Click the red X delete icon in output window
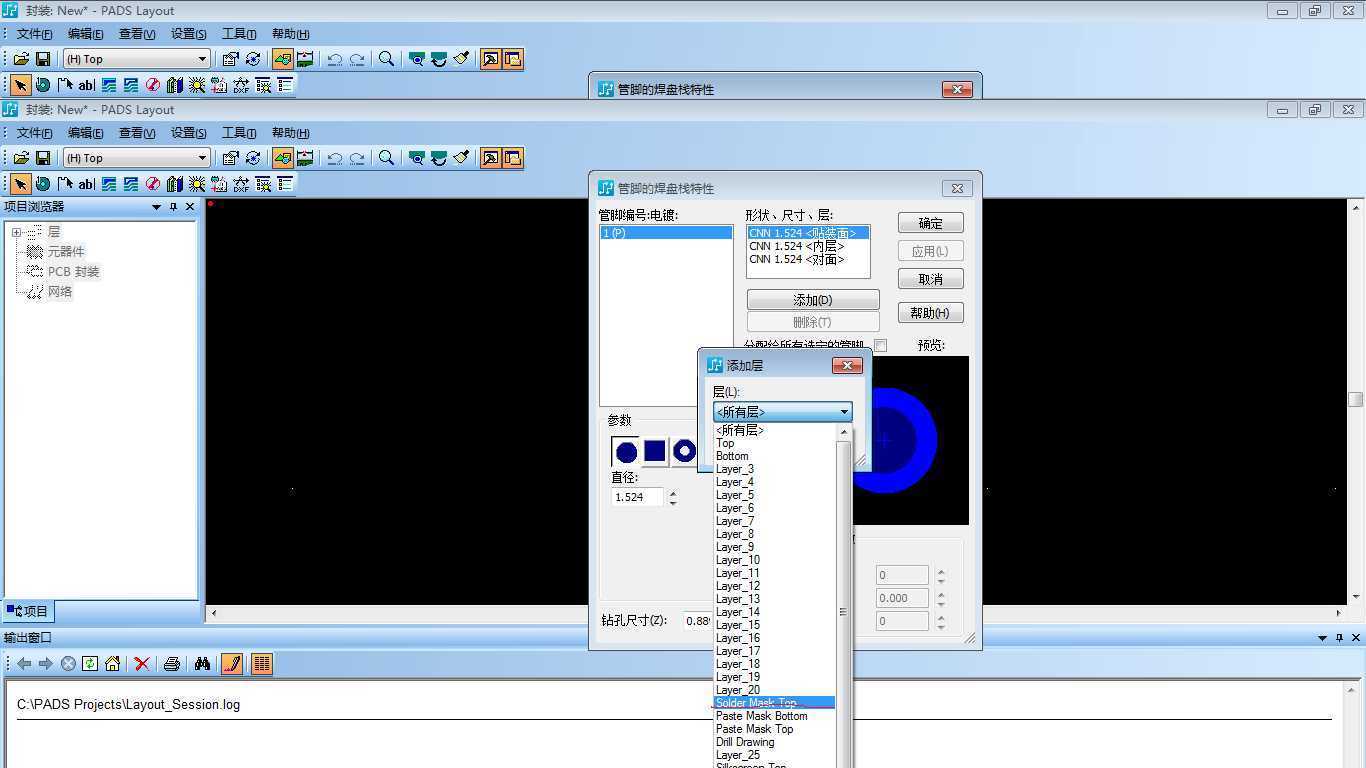 pos(142,664)
